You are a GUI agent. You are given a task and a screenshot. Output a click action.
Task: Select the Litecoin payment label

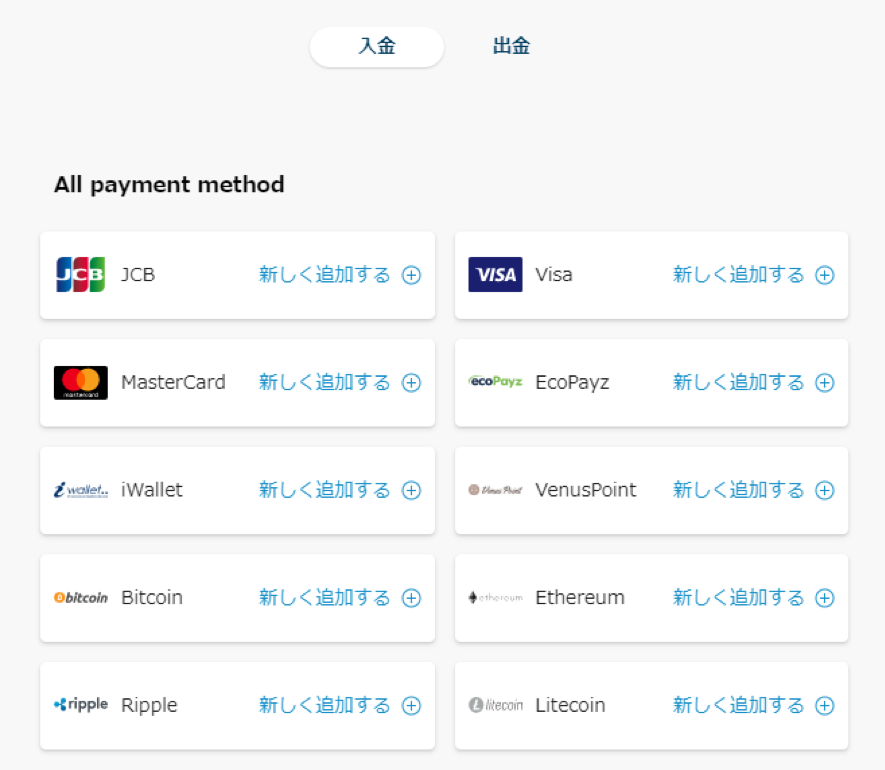point(570,705)
